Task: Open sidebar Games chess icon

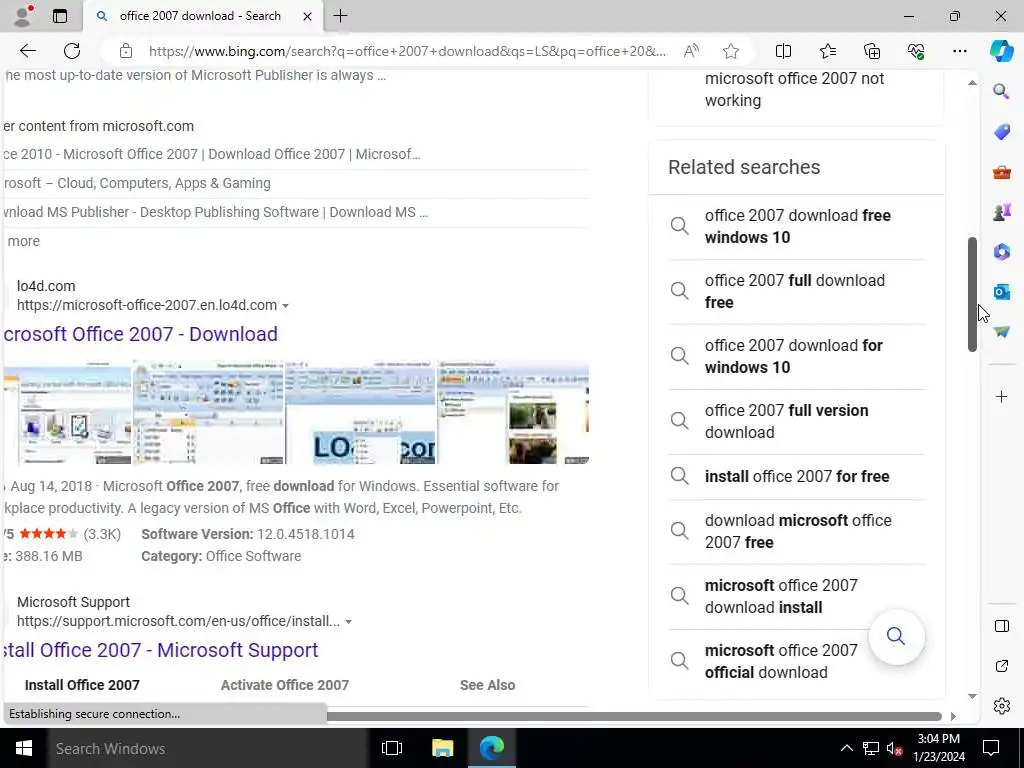Action: pyautogui.click(x=1001, y=212)
